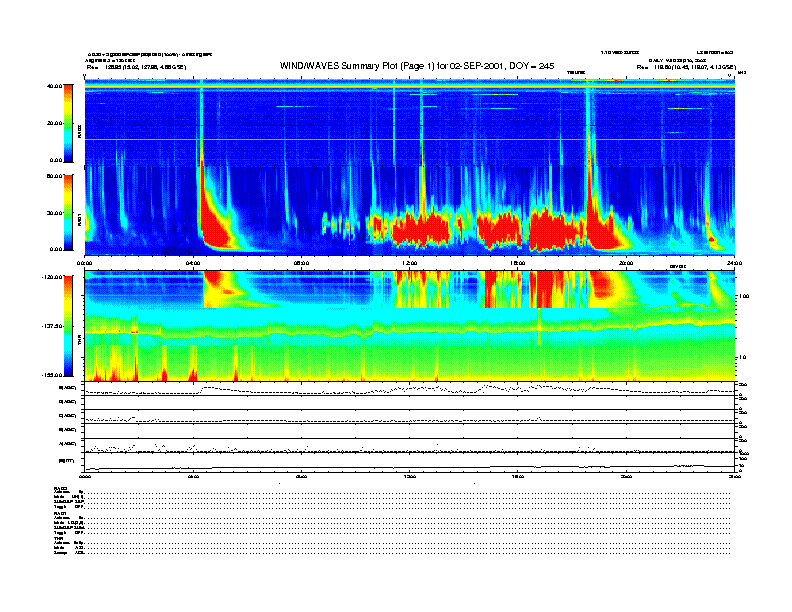The height and width of the screenshot is (612, 792).
Task: Click the 20:00 tick label under the RAD1 spectrogram
Action: 626,263
